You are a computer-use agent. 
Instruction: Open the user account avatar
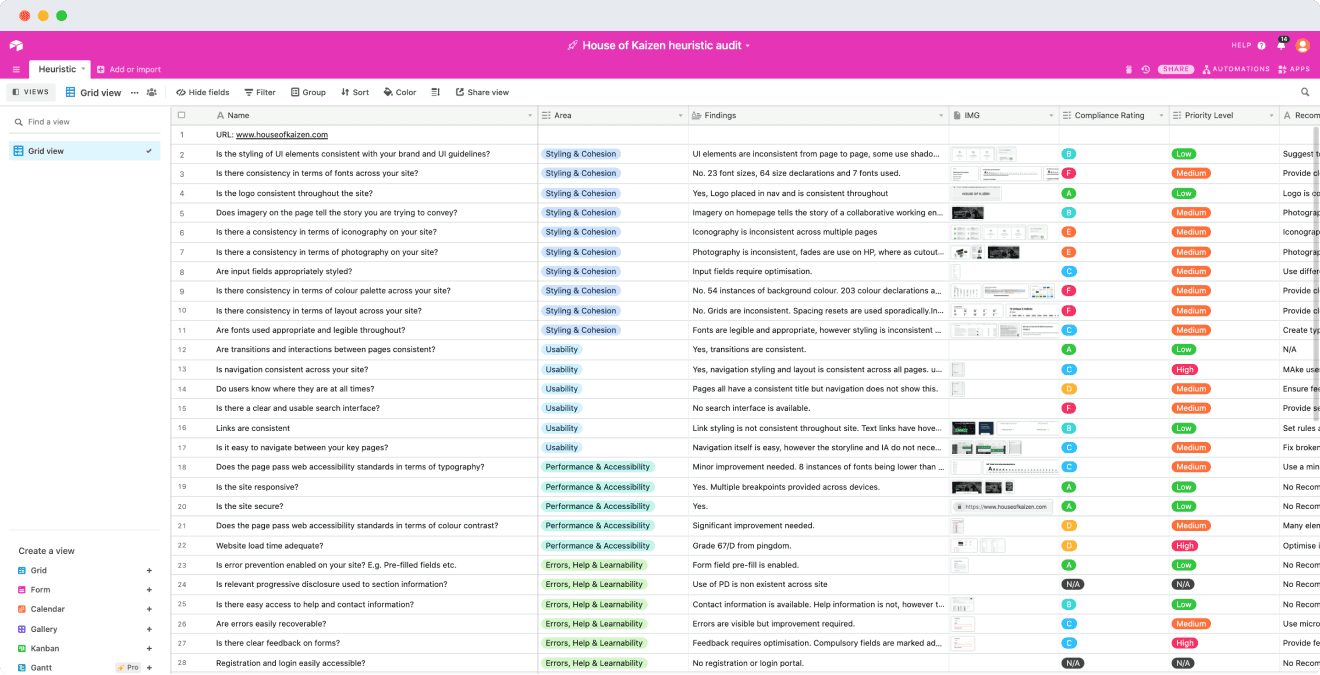pos(1302,45)
